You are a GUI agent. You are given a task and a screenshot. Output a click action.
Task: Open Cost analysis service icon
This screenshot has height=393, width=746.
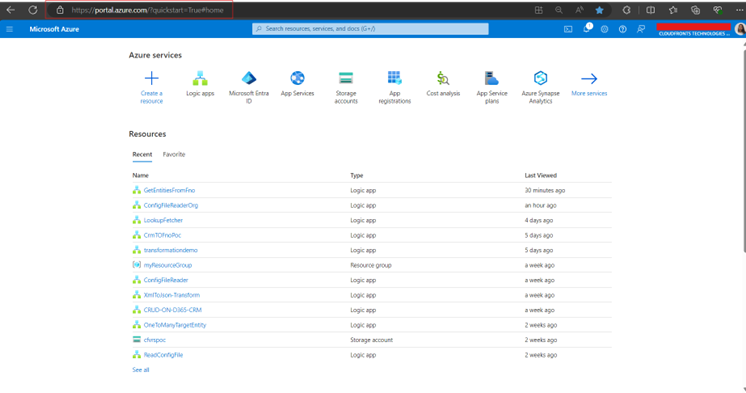coord(443,78)
